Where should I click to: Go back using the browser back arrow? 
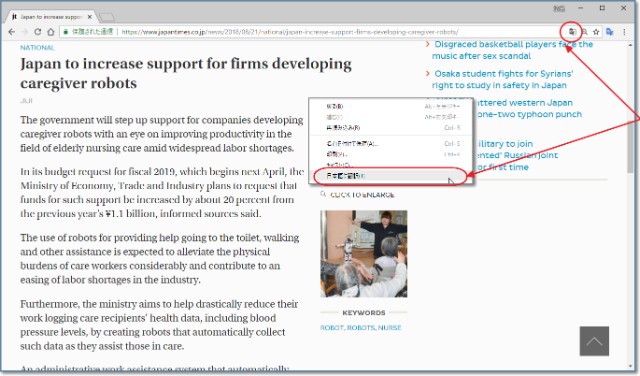[11, 32]
